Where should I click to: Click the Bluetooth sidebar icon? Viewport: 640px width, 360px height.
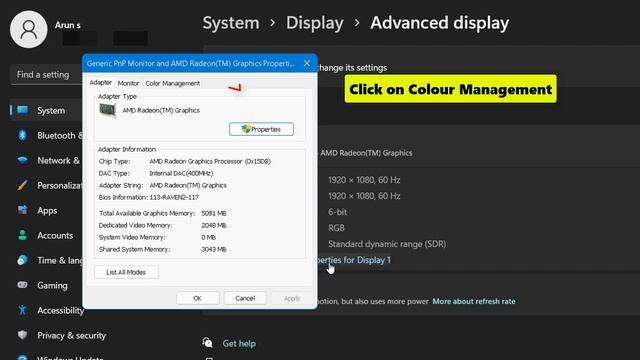pyautogui.click(x=22, y=135)
